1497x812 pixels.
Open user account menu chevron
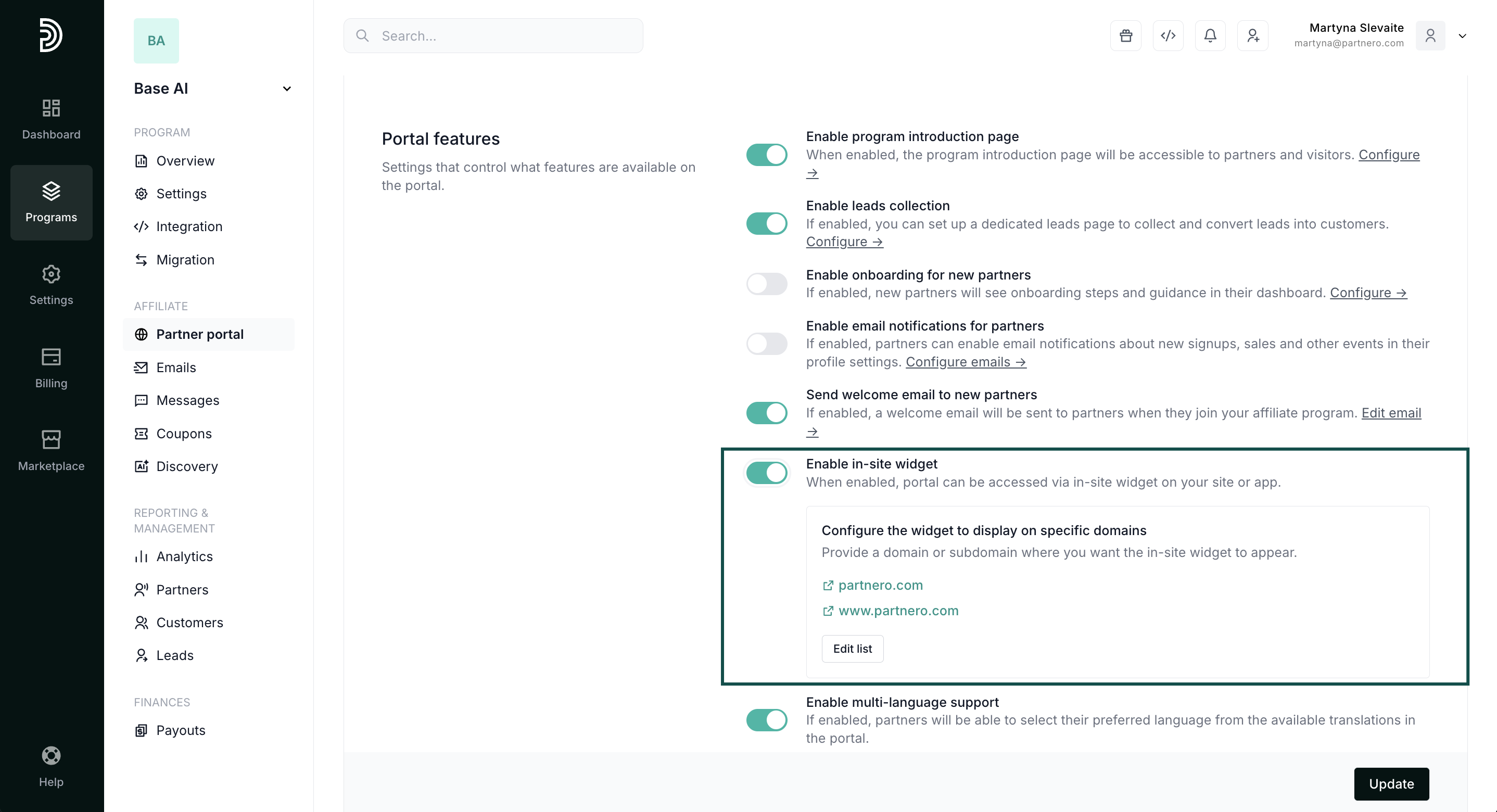(x=1462, y=36)
